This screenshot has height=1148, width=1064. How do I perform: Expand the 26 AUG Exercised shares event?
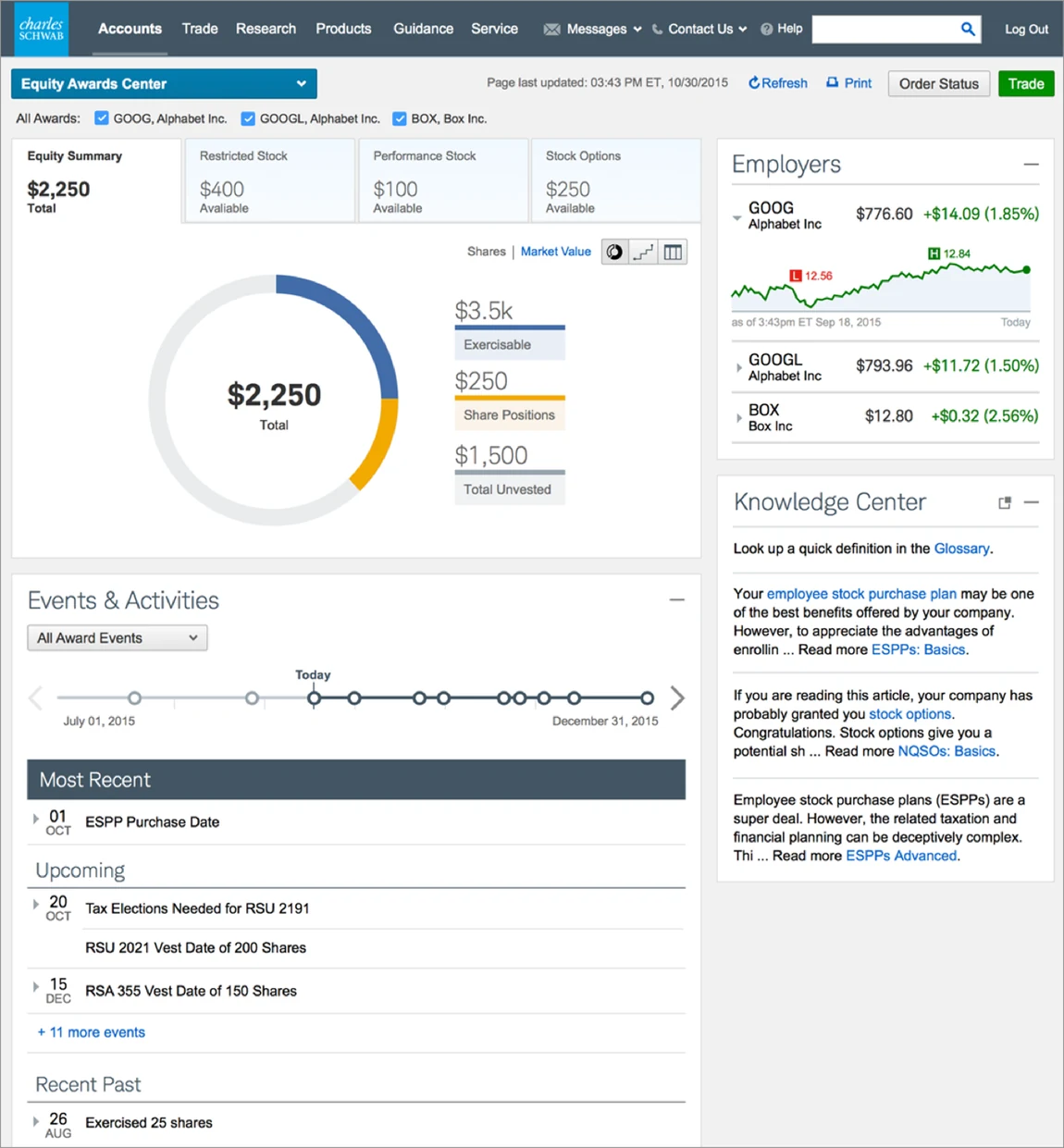(x=35, y=1121)
